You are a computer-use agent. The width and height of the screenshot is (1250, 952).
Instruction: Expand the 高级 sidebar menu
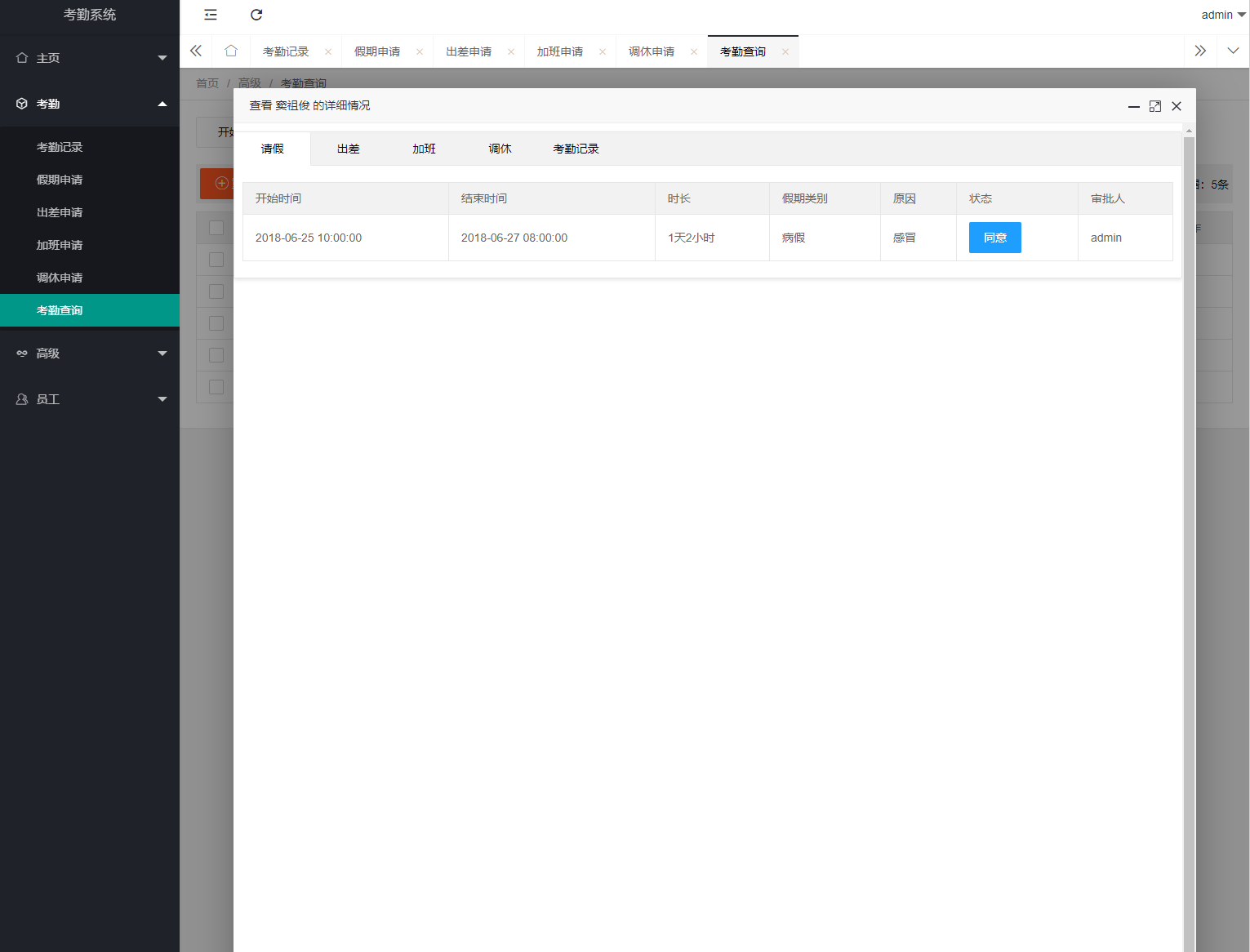90,354
